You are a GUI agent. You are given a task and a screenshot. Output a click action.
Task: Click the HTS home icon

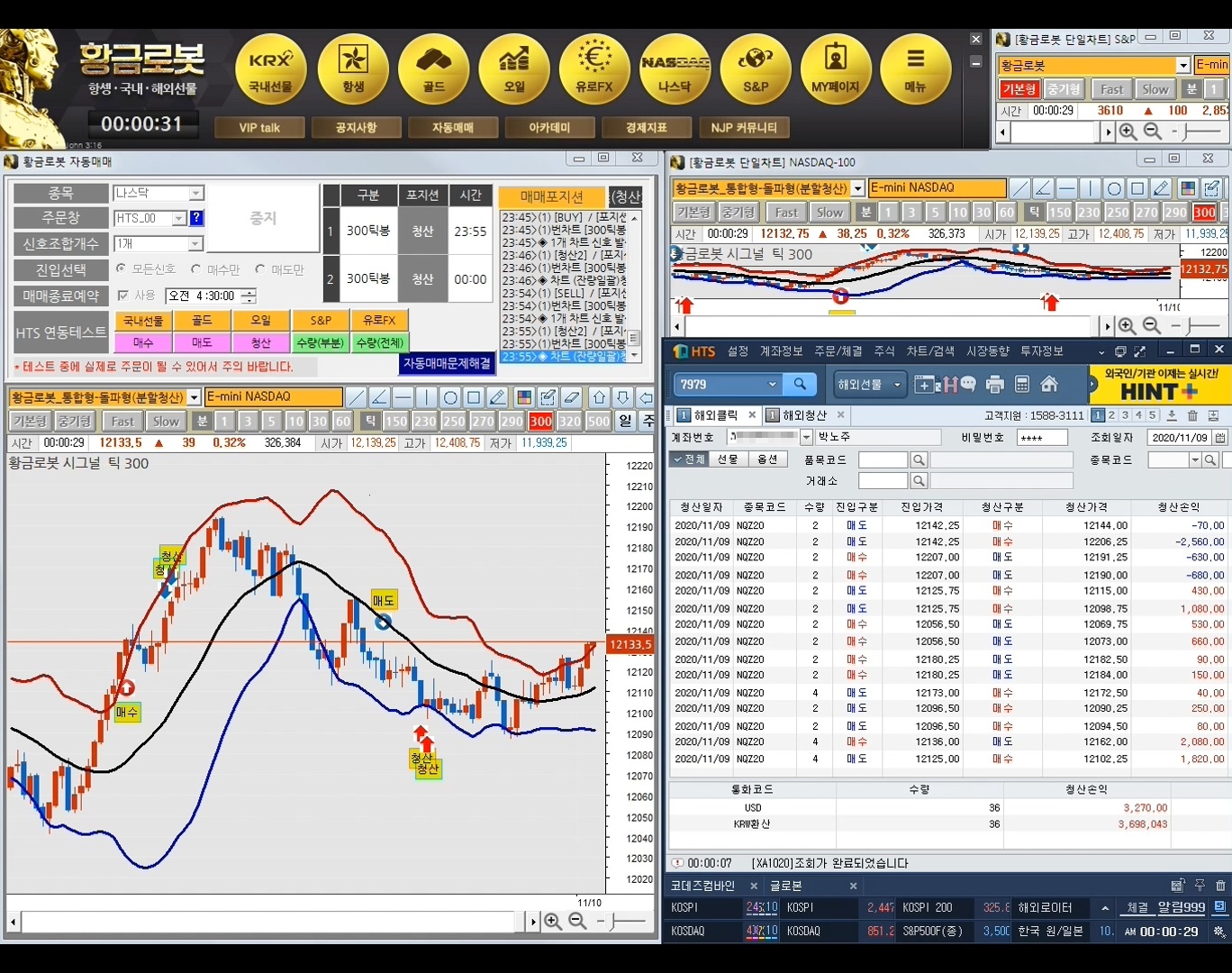pyautogui.click(x=1049, y=385)
